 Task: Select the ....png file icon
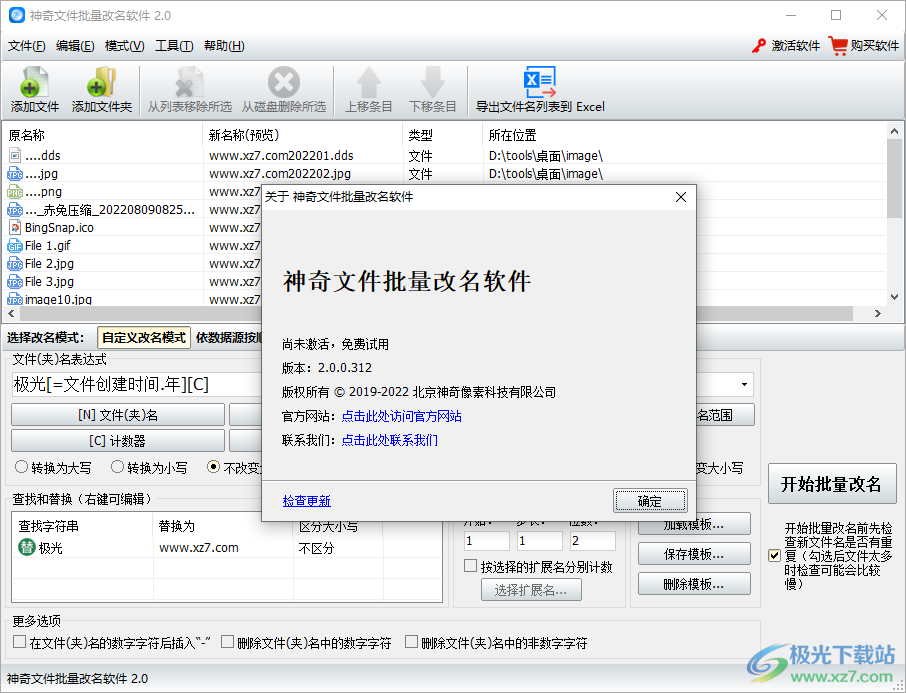[x=15, y=191]
